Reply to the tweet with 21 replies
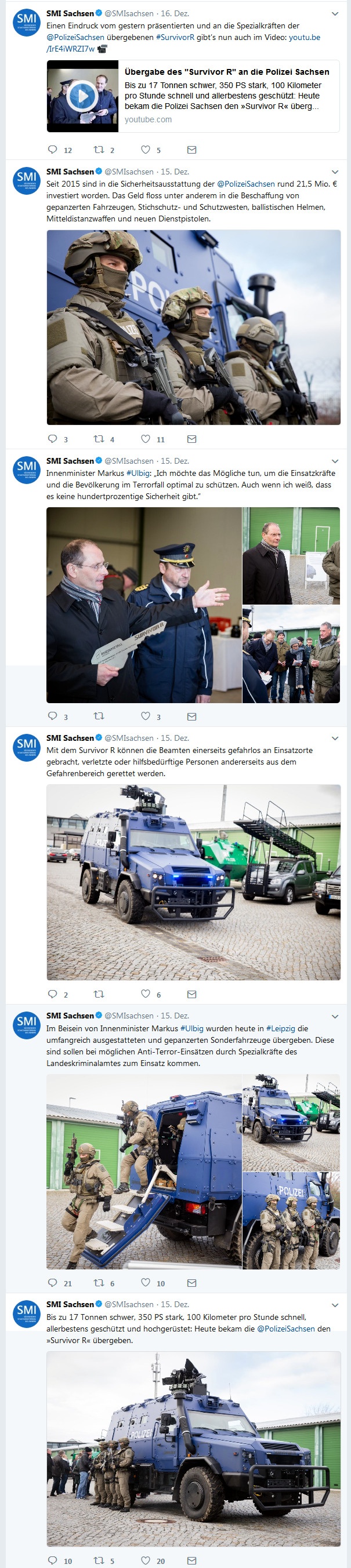Image resolution: width=351 pixels, height=1568 pixels. pos(53,1283)
